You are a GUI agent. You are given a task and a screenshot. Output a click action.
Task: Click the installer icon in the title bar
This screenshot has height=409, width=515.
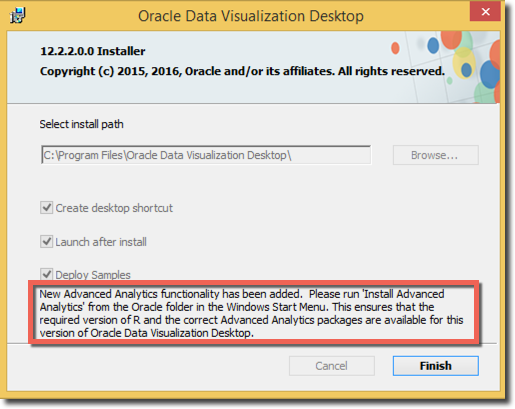pos(18,15)
